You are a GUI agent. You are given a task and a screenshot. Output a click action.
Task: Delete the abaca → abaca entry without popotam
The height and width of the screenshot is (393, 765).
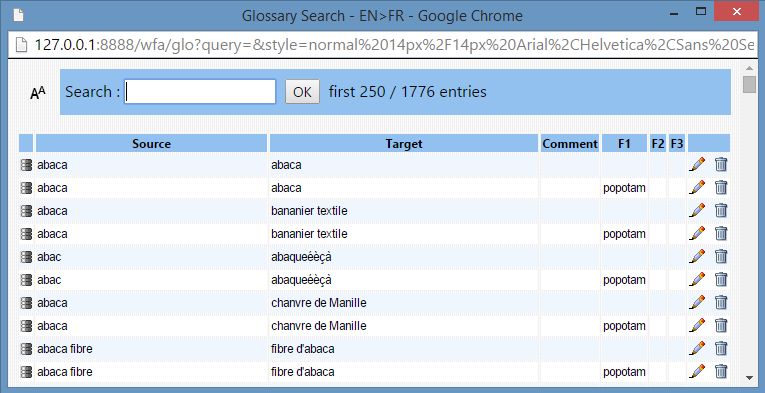(721, 164)
